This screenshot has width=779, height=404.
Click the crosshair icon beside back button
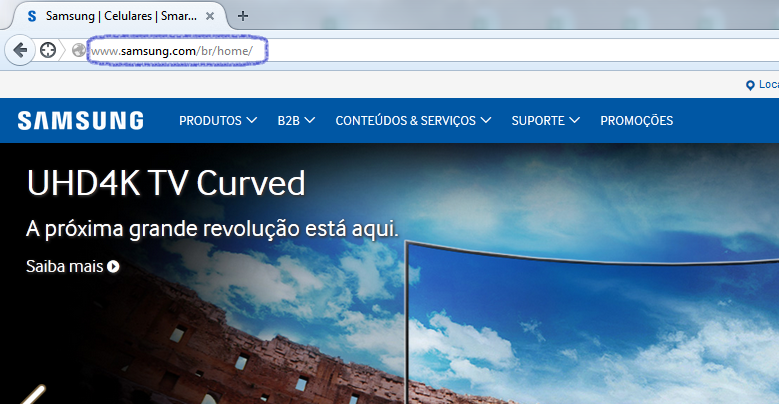48,50
